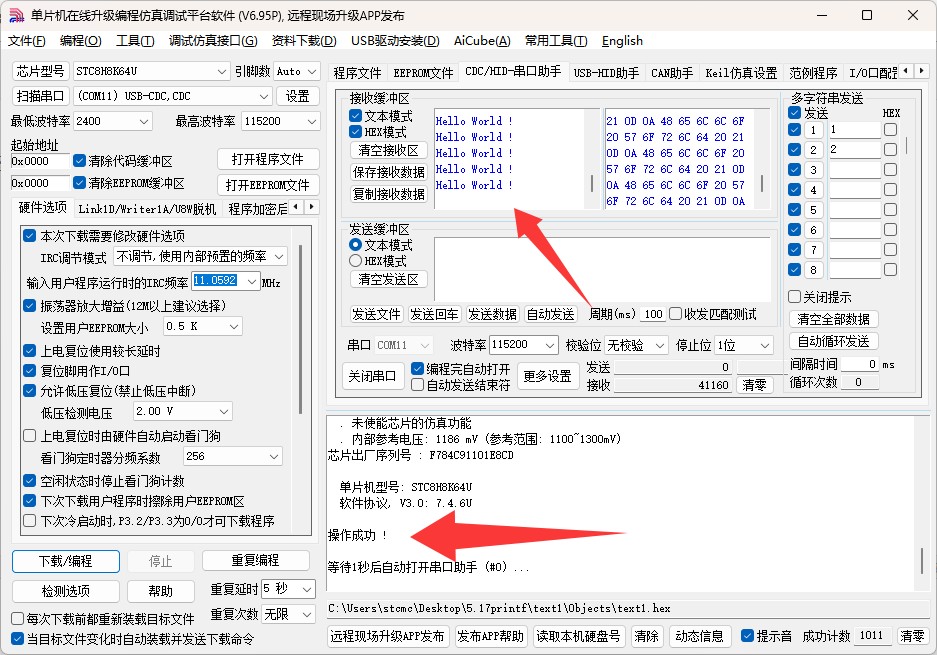The width and height of the screenshot is (937, 655).
Task: Expand the maximum baud rate 115200 dropdown
Action: tap(312, 121)
